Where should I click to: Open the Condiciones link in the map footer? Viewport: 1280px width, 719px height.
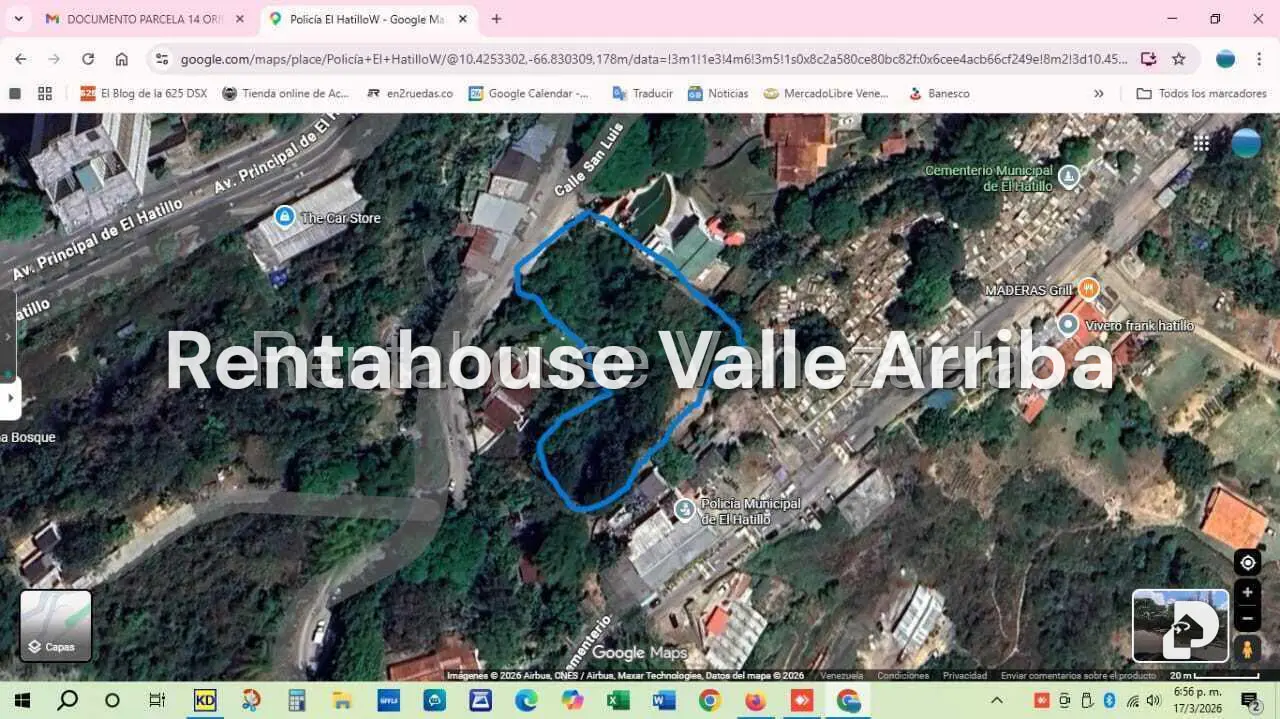(x=903, y=676)
